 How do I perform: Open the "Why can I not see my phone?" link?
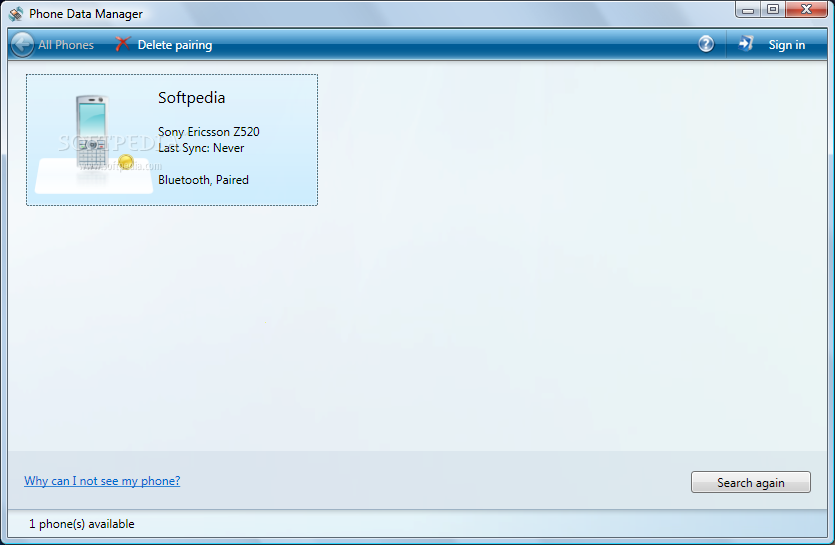[x=102, y=481]
